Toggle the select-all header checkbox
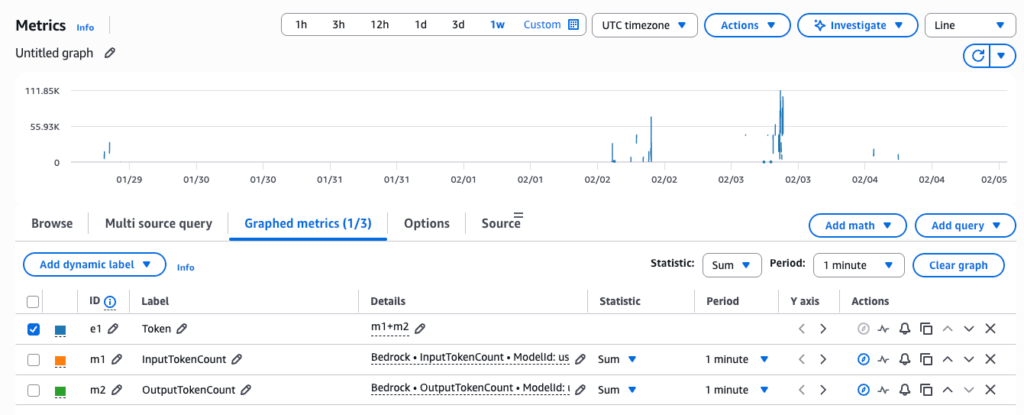1024x415 pixels. pyautogui.click(x=33, y=302)
